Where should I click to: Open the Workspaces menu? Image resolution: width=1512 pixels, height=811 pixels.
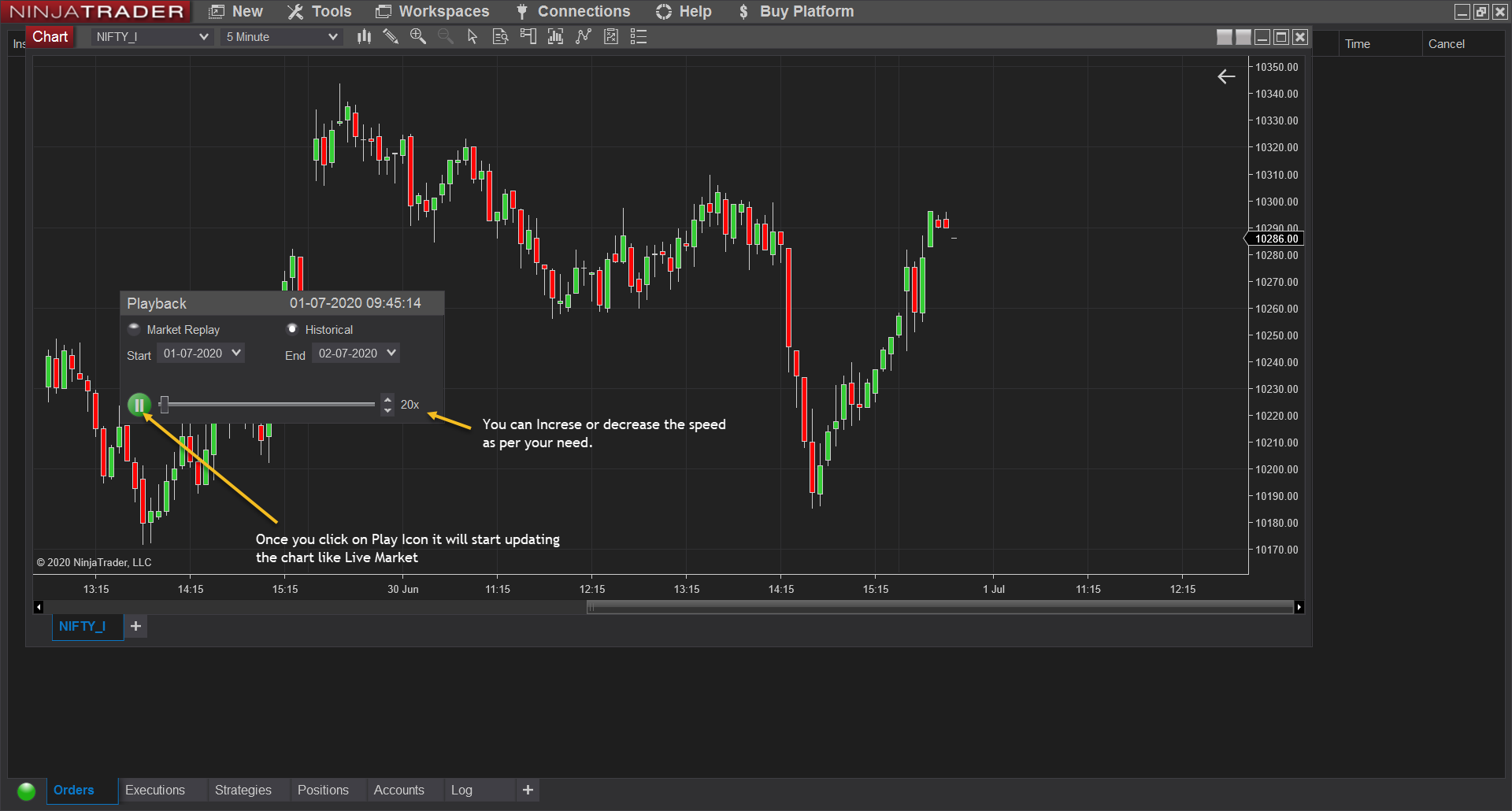[x=432, y=11]
